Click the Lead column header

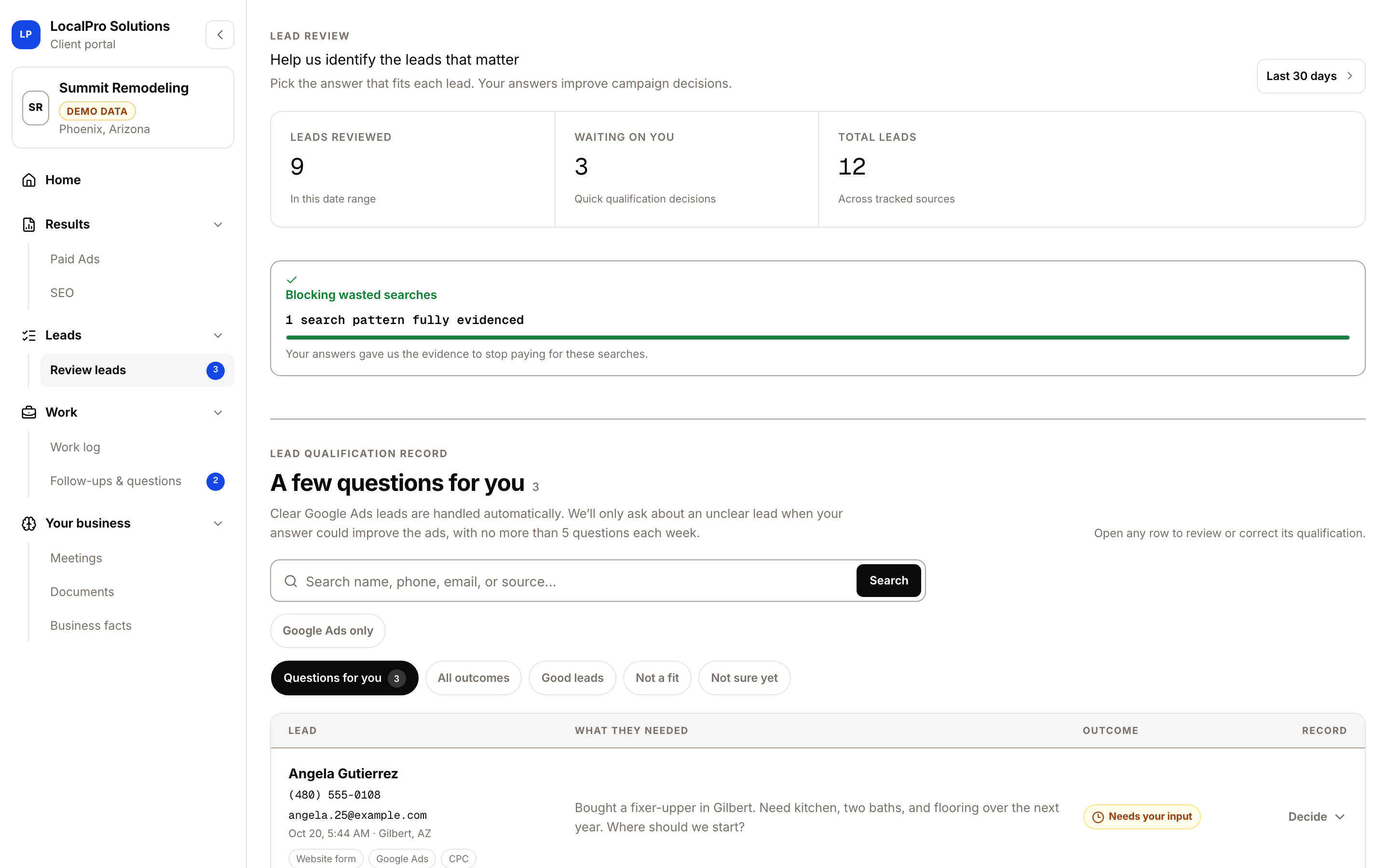(302, 730)
